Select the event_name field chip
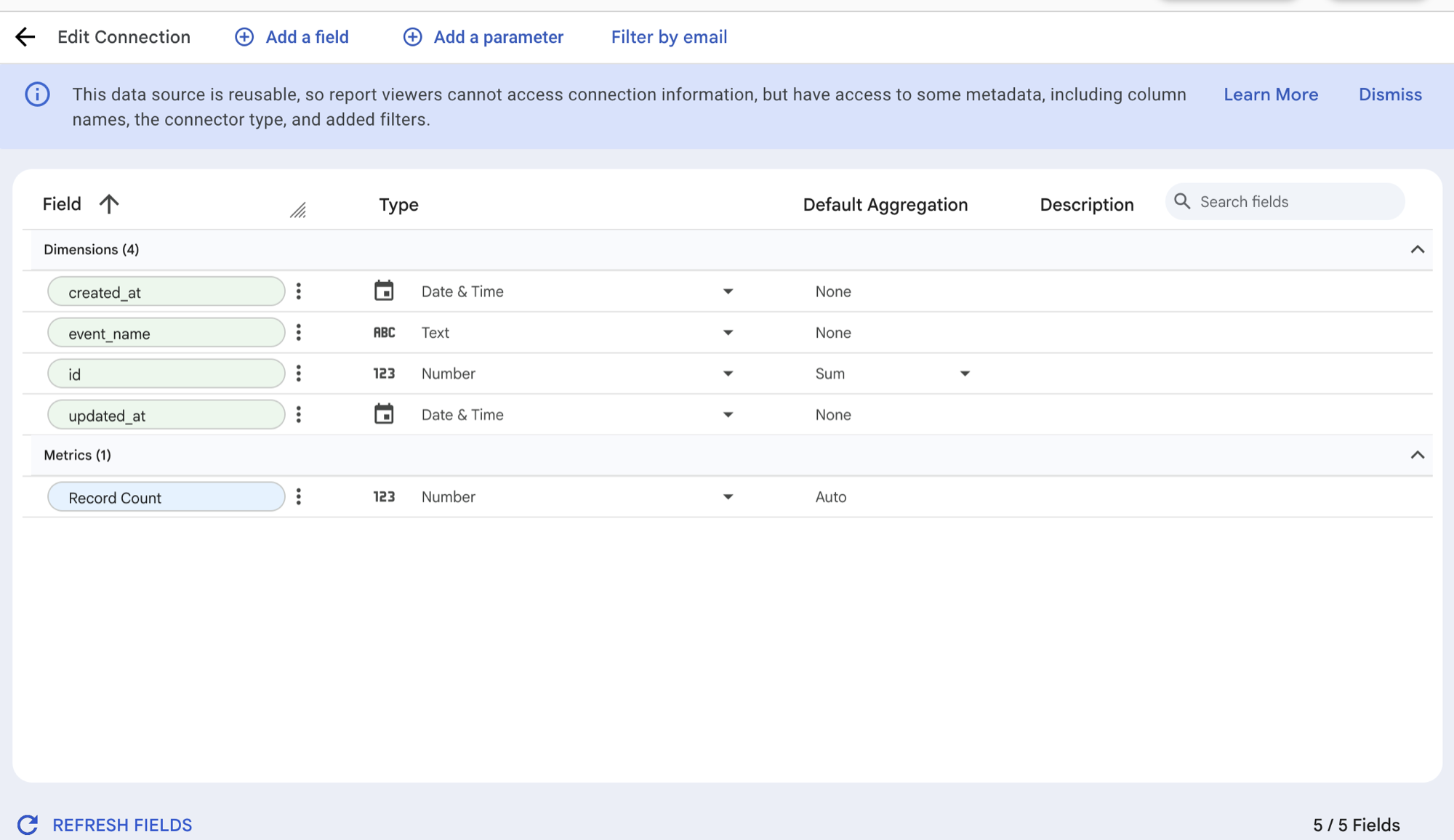This screenshot has height=840, width=1454. coord(166,333)
